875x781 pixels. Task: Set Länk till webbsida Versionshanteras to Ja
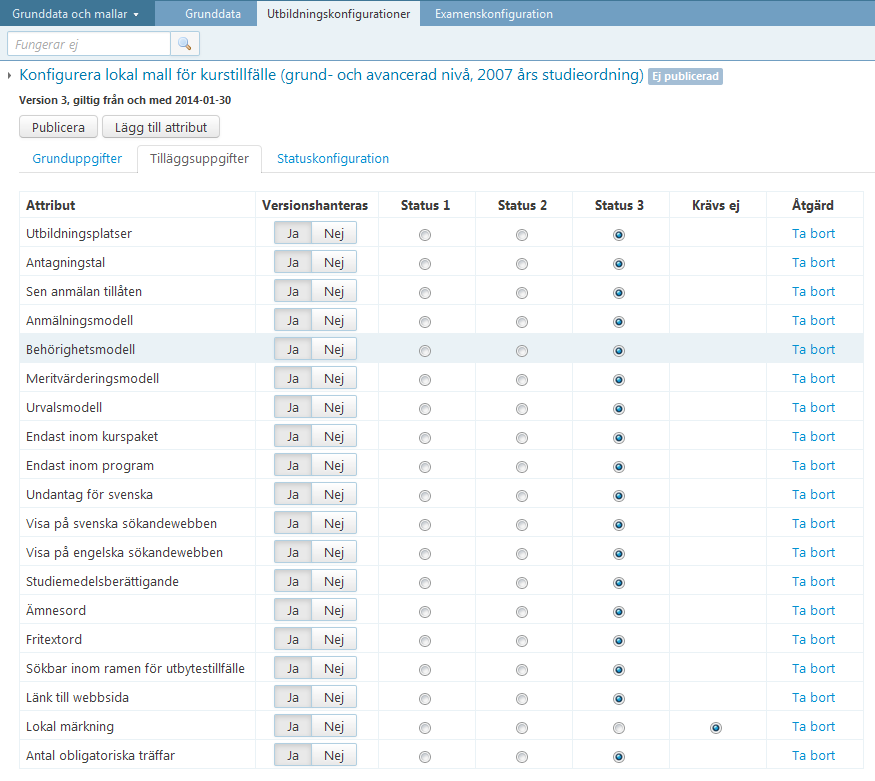pos(292,697)
